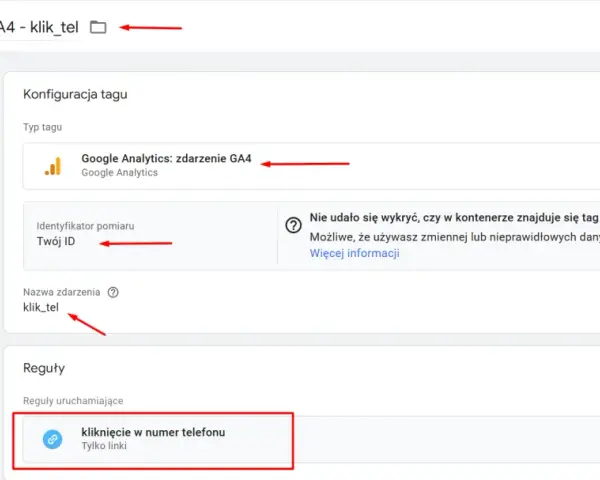Click the Google Analytics subtitle under the tag type

coord(119,173)
